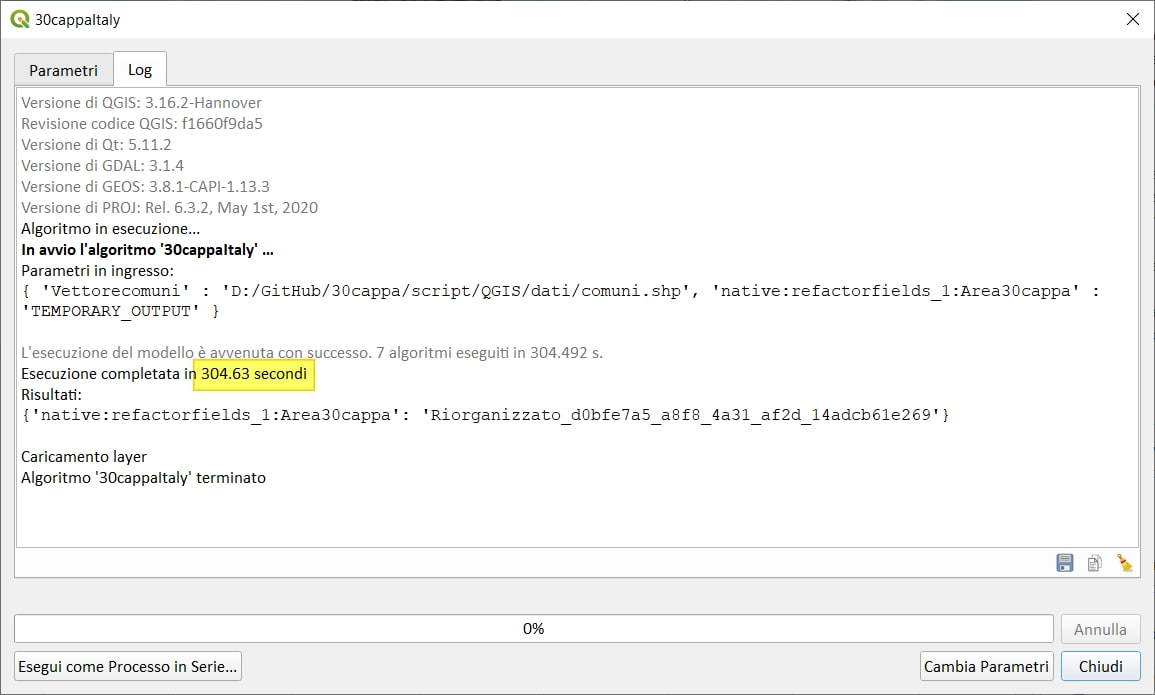Click the 'Caricamento layer' log line

click(x=84, y=457)
